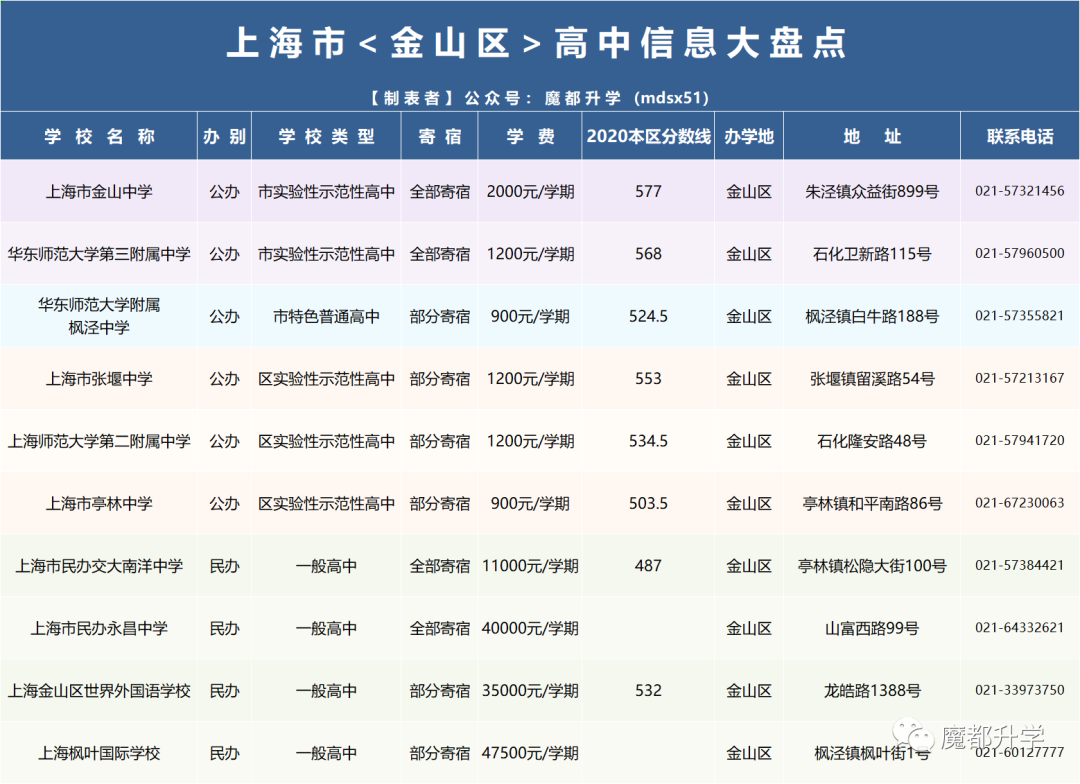The height and width of the screenshot is (784, 1080).
Task: Click 区实验性示范性高中 in the 上海市张堰中学 row
Action: pyautogui.click(x=326, y=379)
